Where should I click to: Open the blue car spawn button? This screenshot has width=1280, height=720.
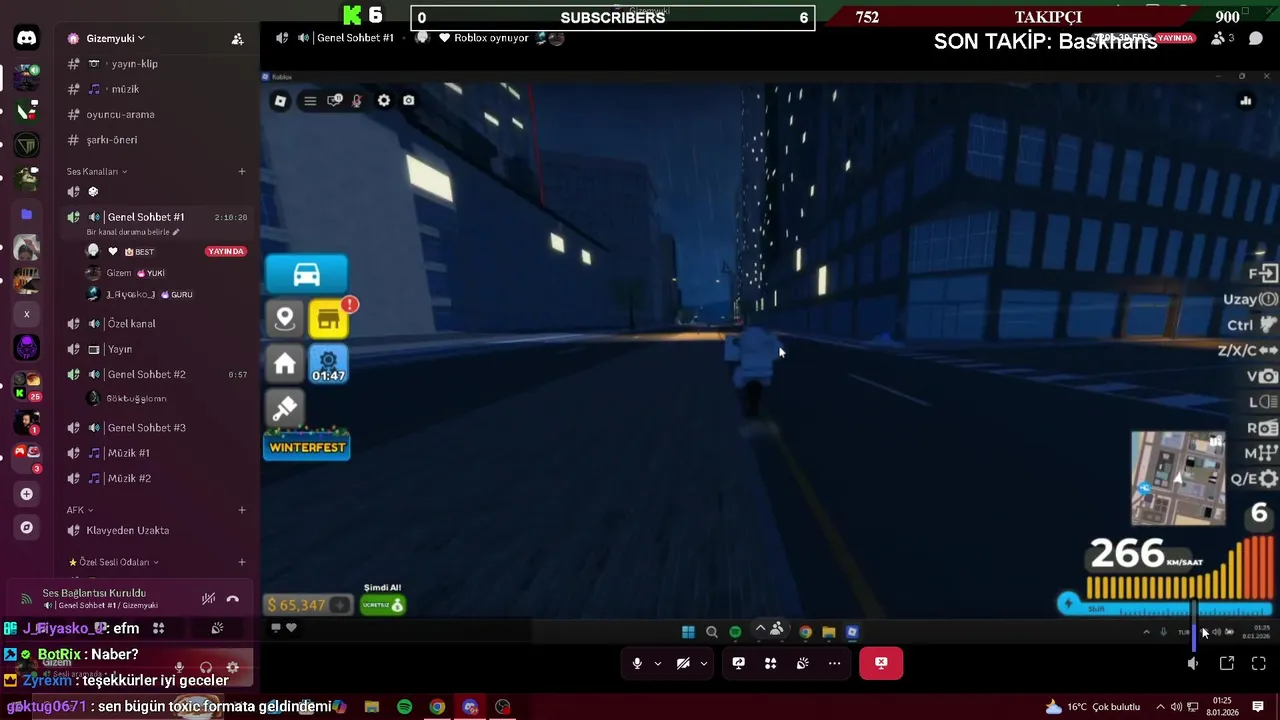click(307, 275)
